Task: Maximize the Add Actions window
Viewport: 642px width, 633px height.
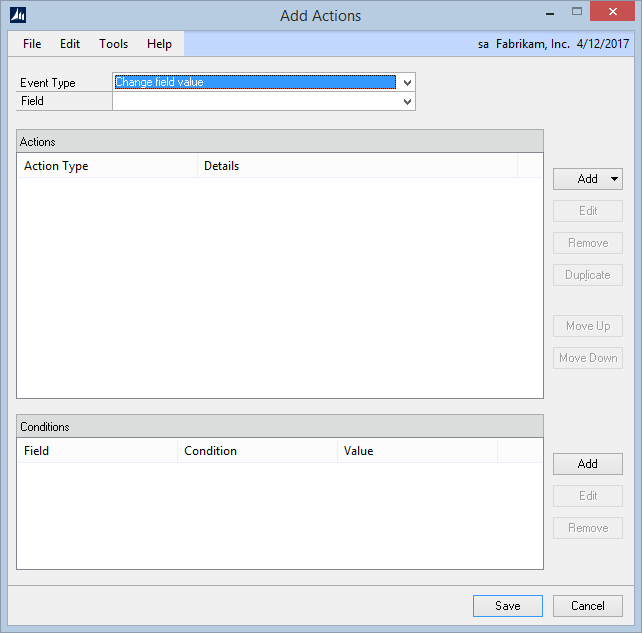Action: click(x=576, y=11)
